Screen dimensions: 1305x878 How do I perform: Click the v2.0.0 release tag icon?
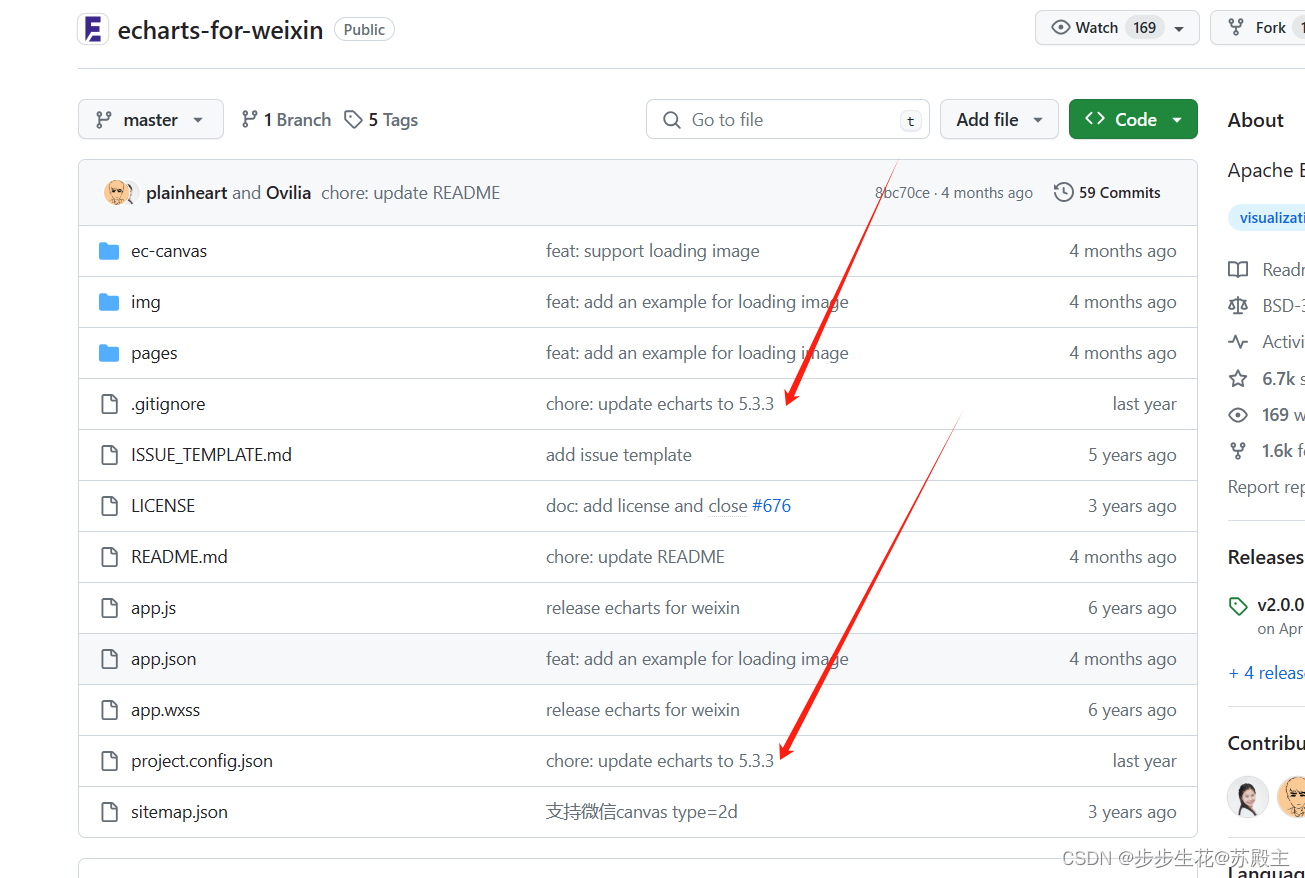point(1238,606)
